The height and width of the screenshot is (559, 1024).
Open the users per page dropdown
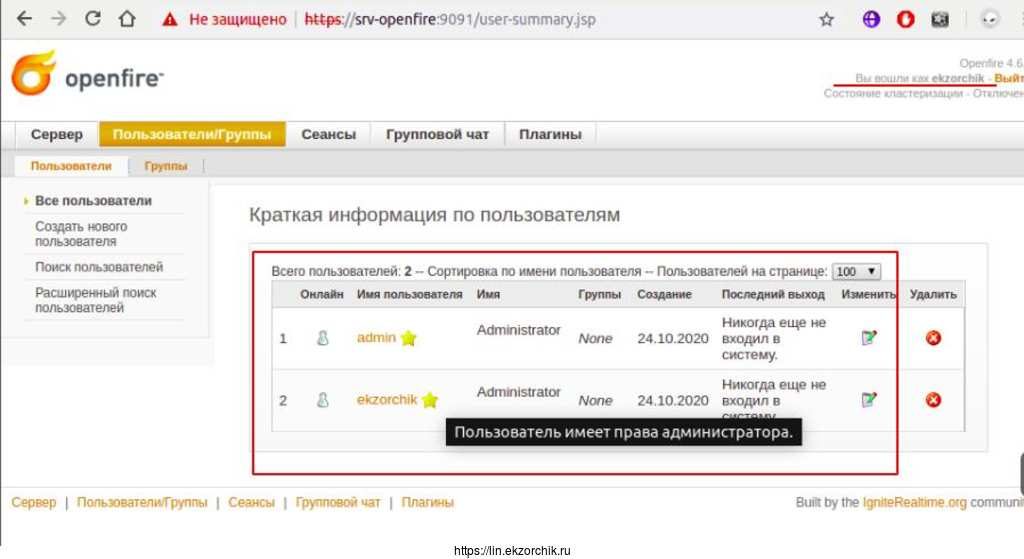(856, 271)
